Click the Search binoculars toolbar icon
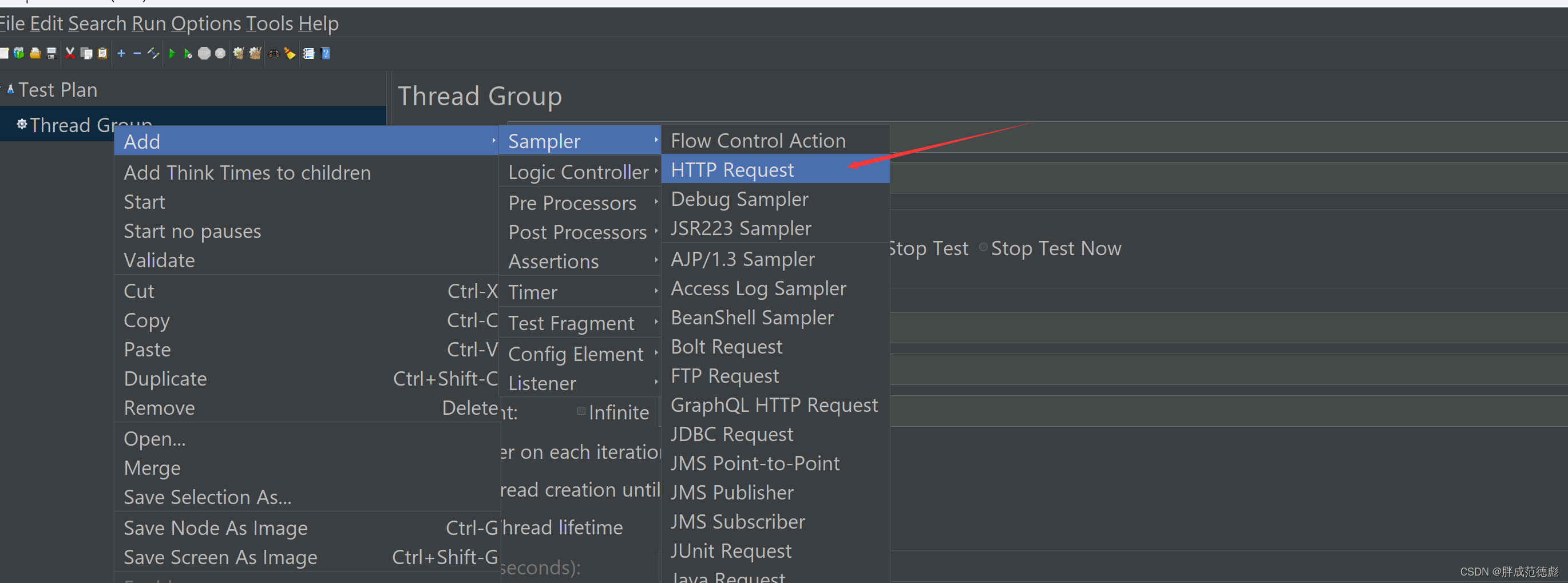The width and height of the screenshot is (1568, 583). pyautogui.click(x=274, y=54)
